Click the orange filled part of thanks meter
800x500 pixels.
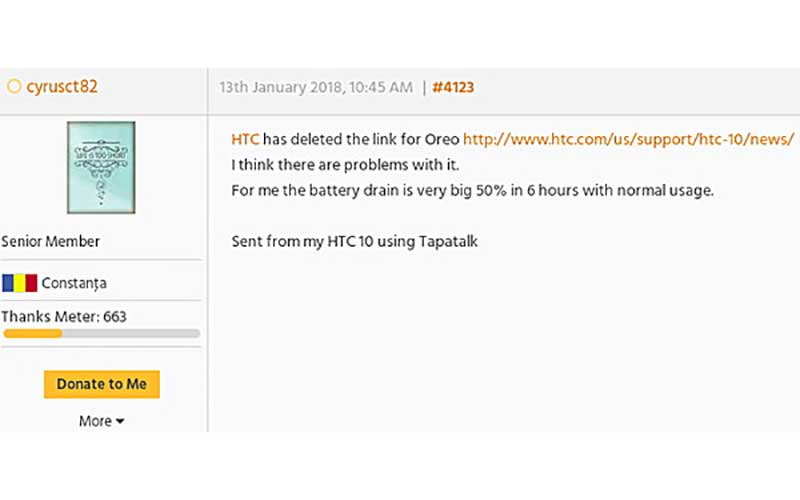click(32, 333)
